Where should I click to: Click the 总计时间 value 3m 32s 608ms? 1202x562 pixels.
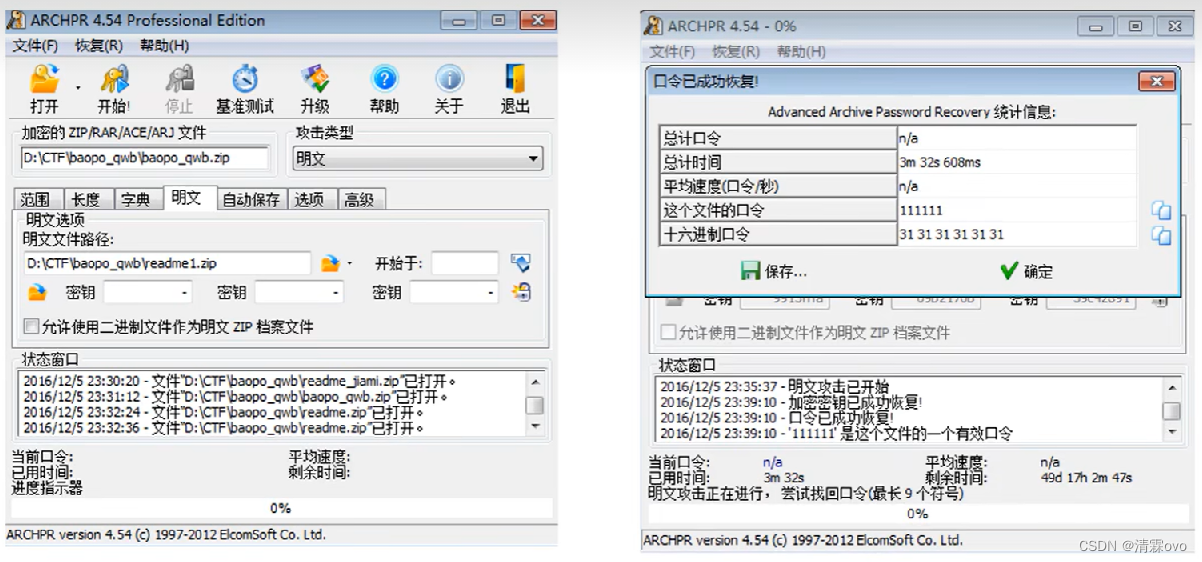(x=1017, y=162)
